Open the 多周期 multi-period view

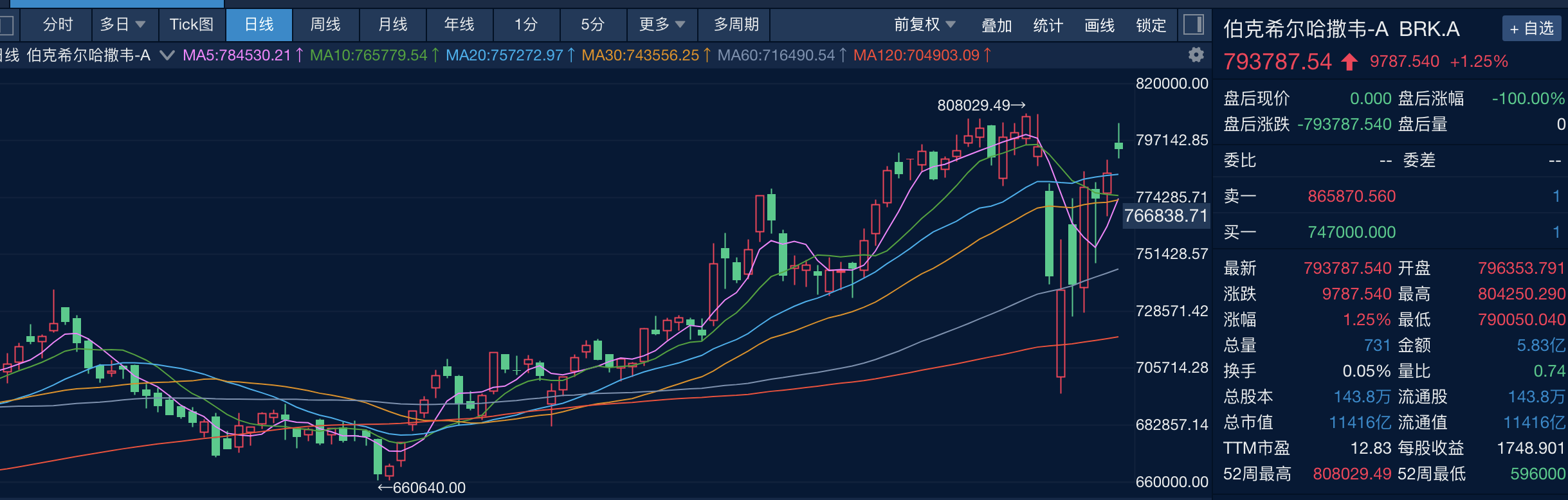pos(736,25)
